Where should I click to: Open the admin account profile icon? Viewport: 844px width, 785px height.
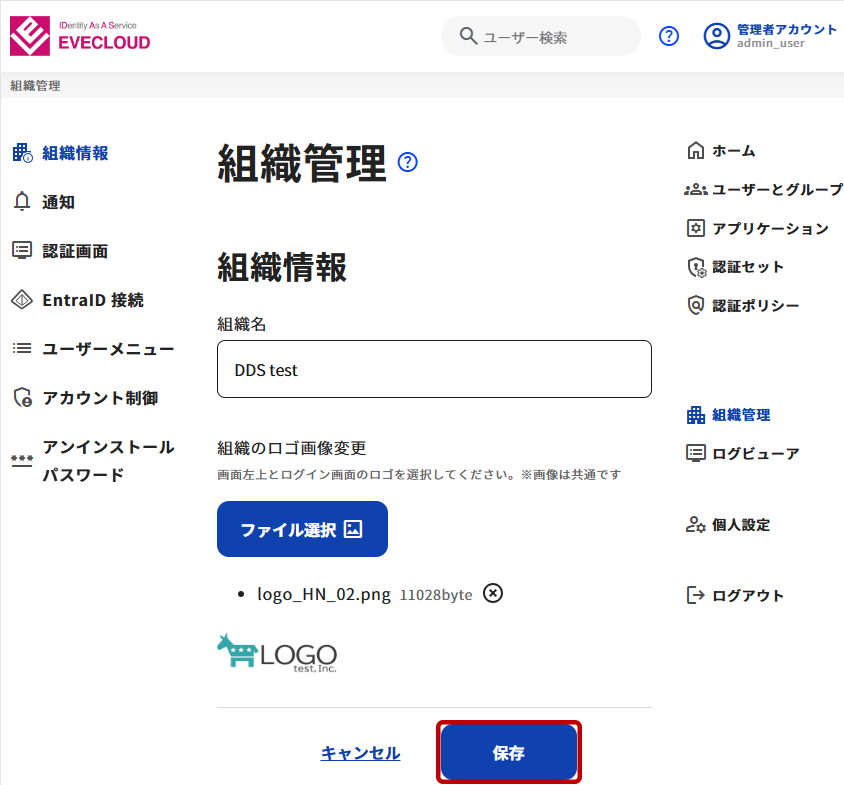(x=716, y=36)
